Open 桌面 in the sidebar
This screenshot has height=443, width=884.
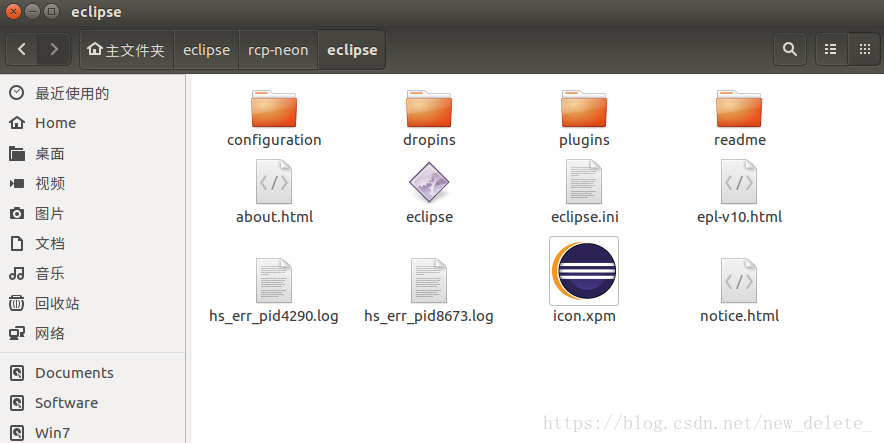(x=92, y=153)
